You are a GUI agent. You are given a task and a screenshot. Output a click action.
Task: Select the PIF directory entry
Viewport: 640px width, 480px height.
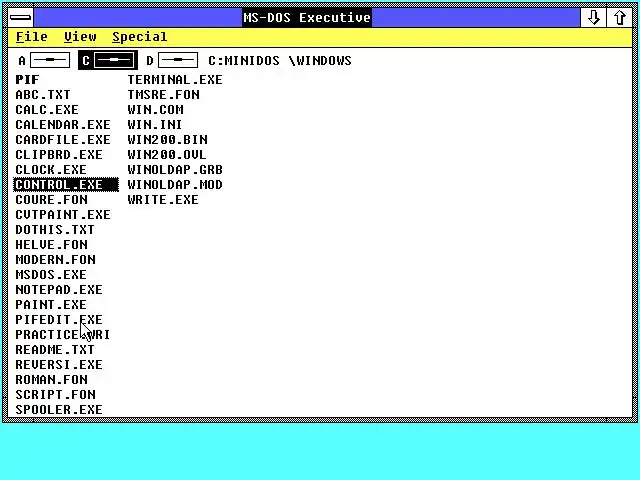coord(27,80)
